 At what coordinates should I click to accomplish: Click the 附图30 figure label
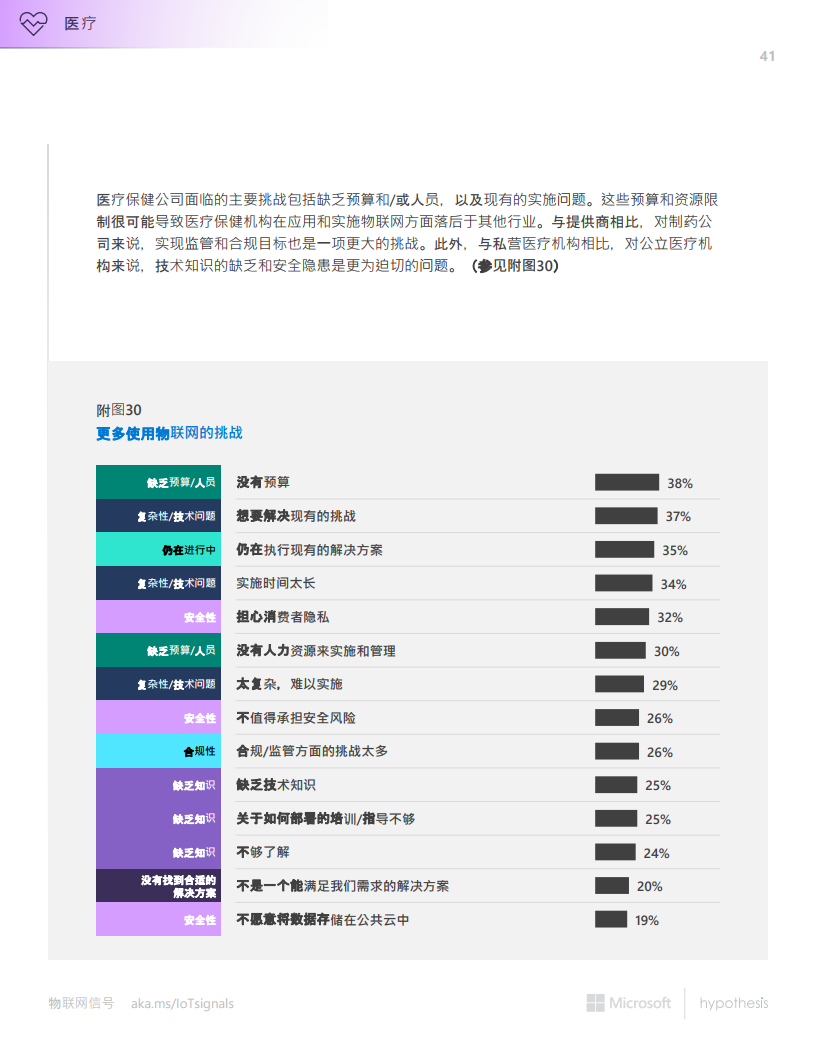(x=118, y=410)
